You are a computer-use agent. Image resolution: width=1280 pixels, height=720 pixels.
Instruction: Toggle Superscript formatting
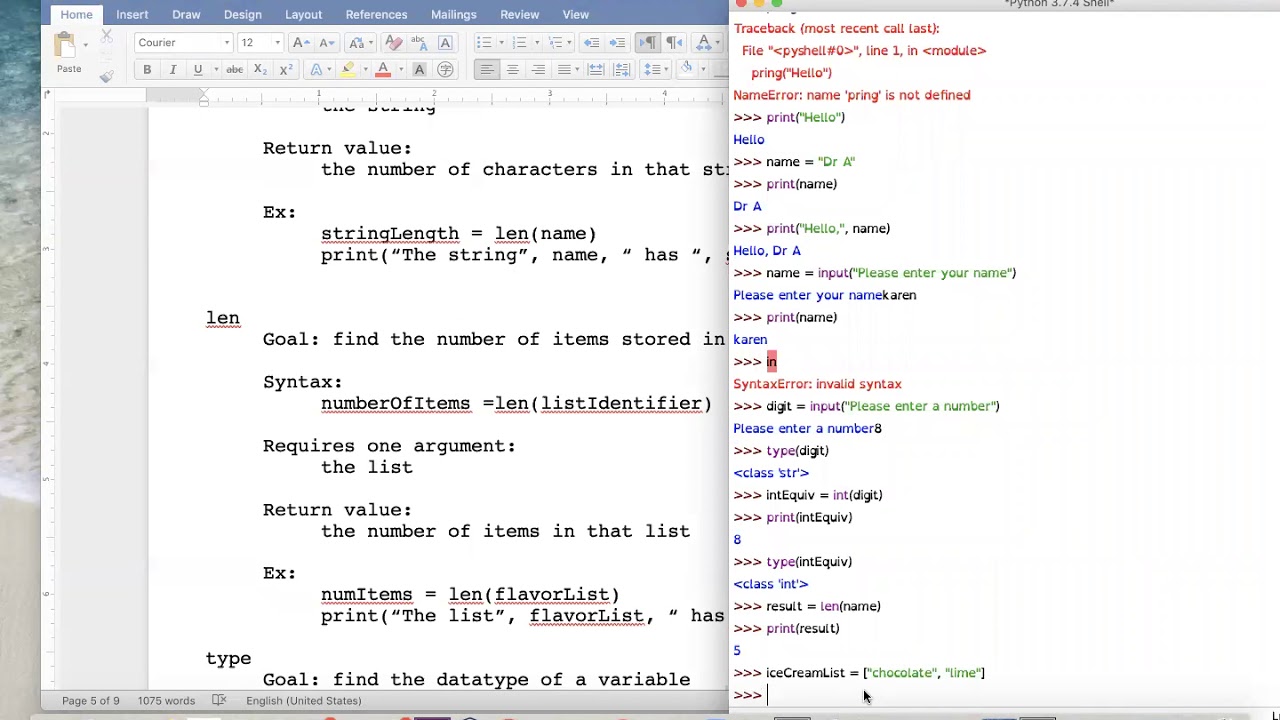[x=286, y=69]
